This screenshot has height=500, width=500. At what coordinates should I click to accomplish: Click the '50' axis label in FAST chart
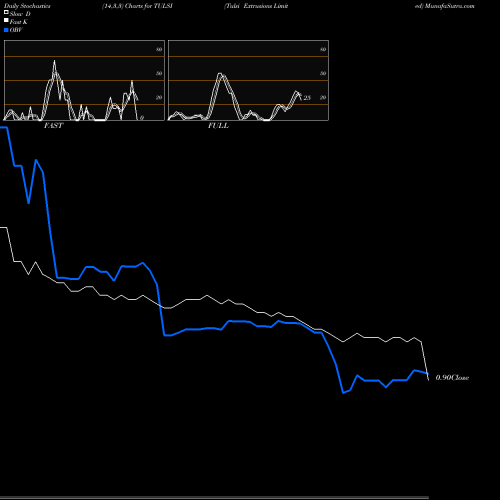click(x=159, y=73)
